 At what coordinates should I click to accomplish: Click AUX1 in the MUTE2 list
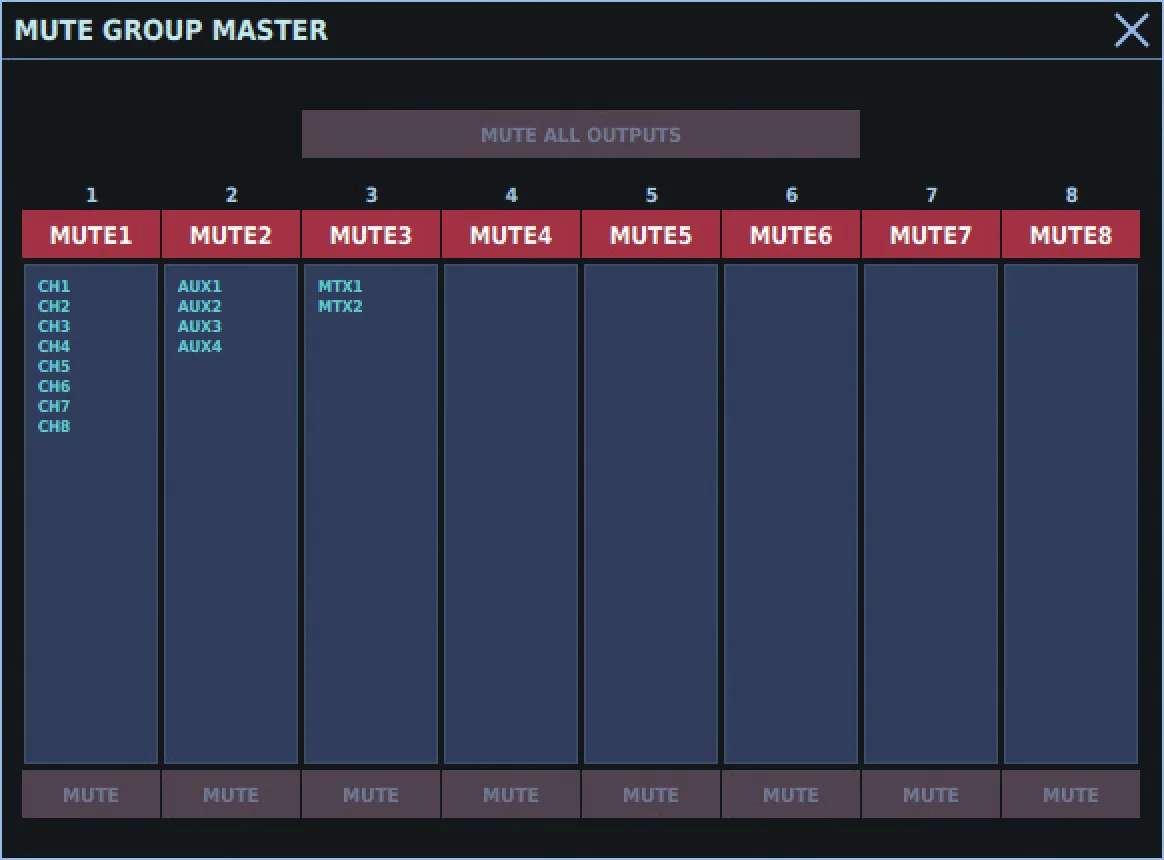200,286
